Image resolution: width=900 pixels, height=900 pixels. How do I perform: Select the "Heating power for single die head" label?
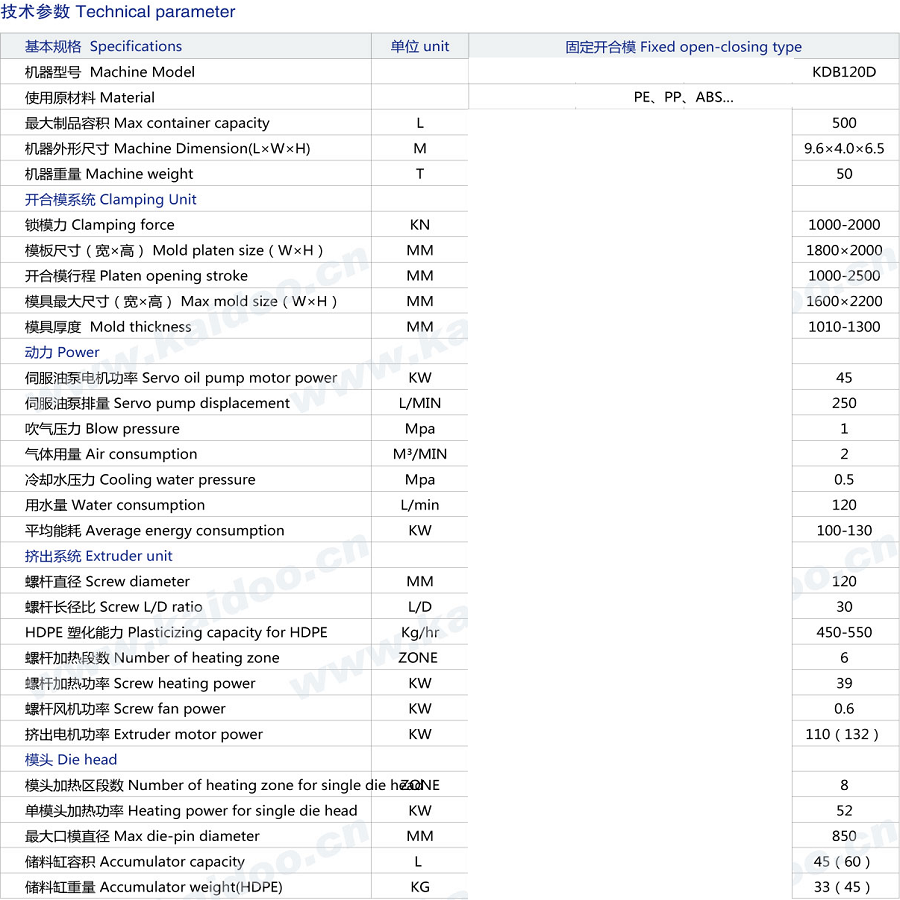tap(242, 810)
